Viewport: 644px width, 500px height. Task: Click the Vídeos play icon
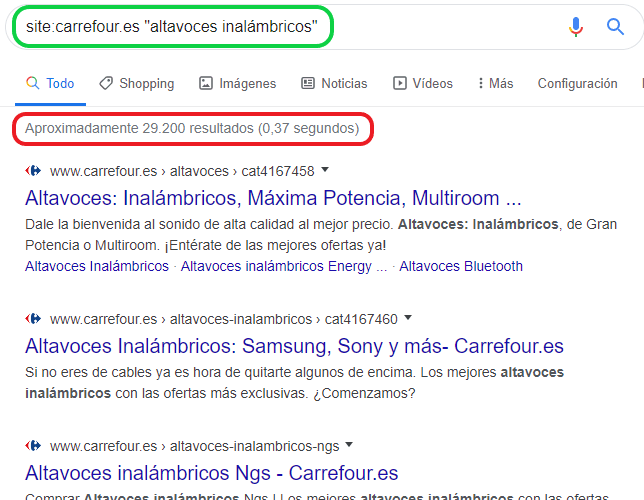400,83
